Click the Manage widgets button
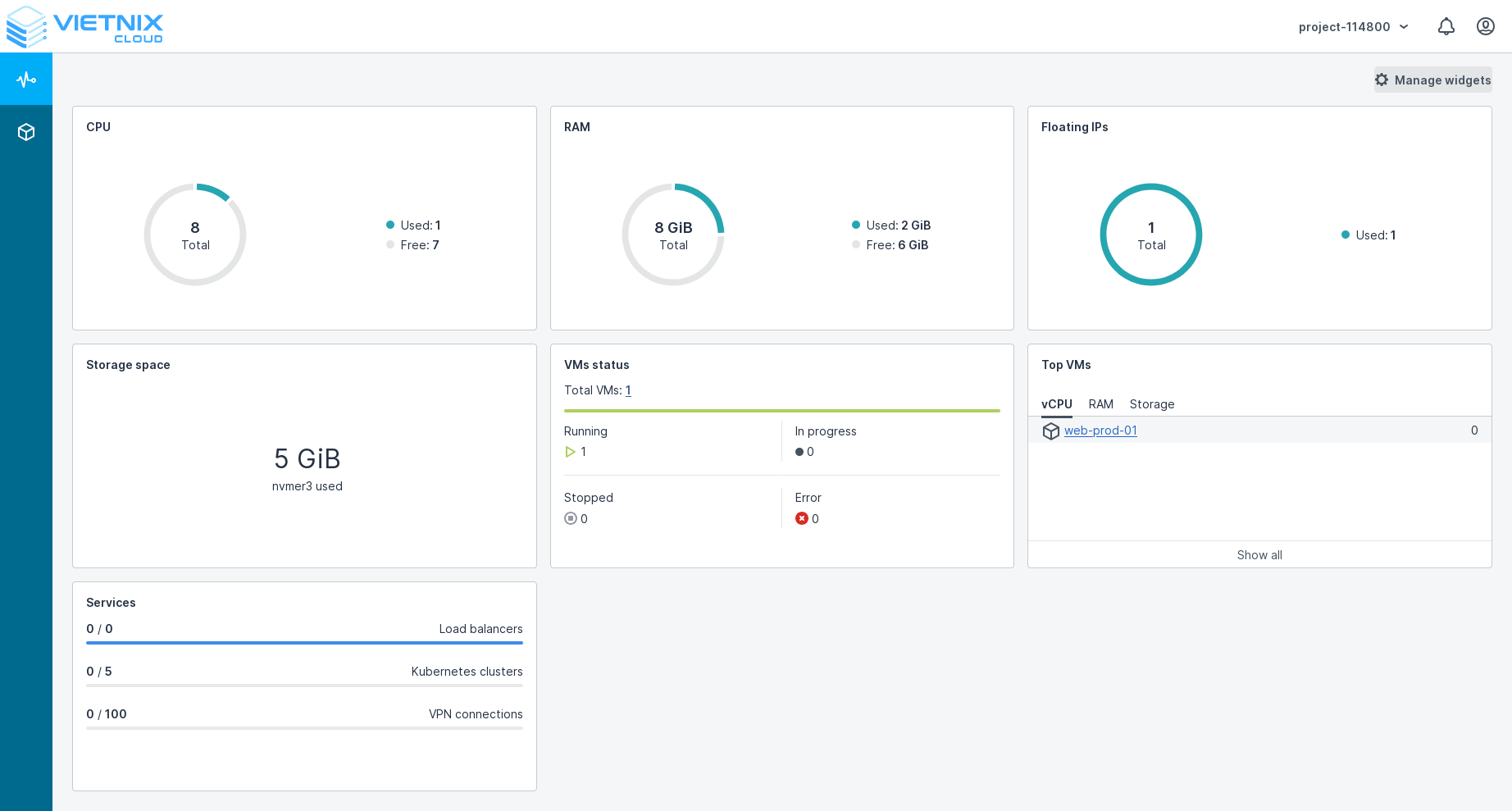 pos(1432,80)
